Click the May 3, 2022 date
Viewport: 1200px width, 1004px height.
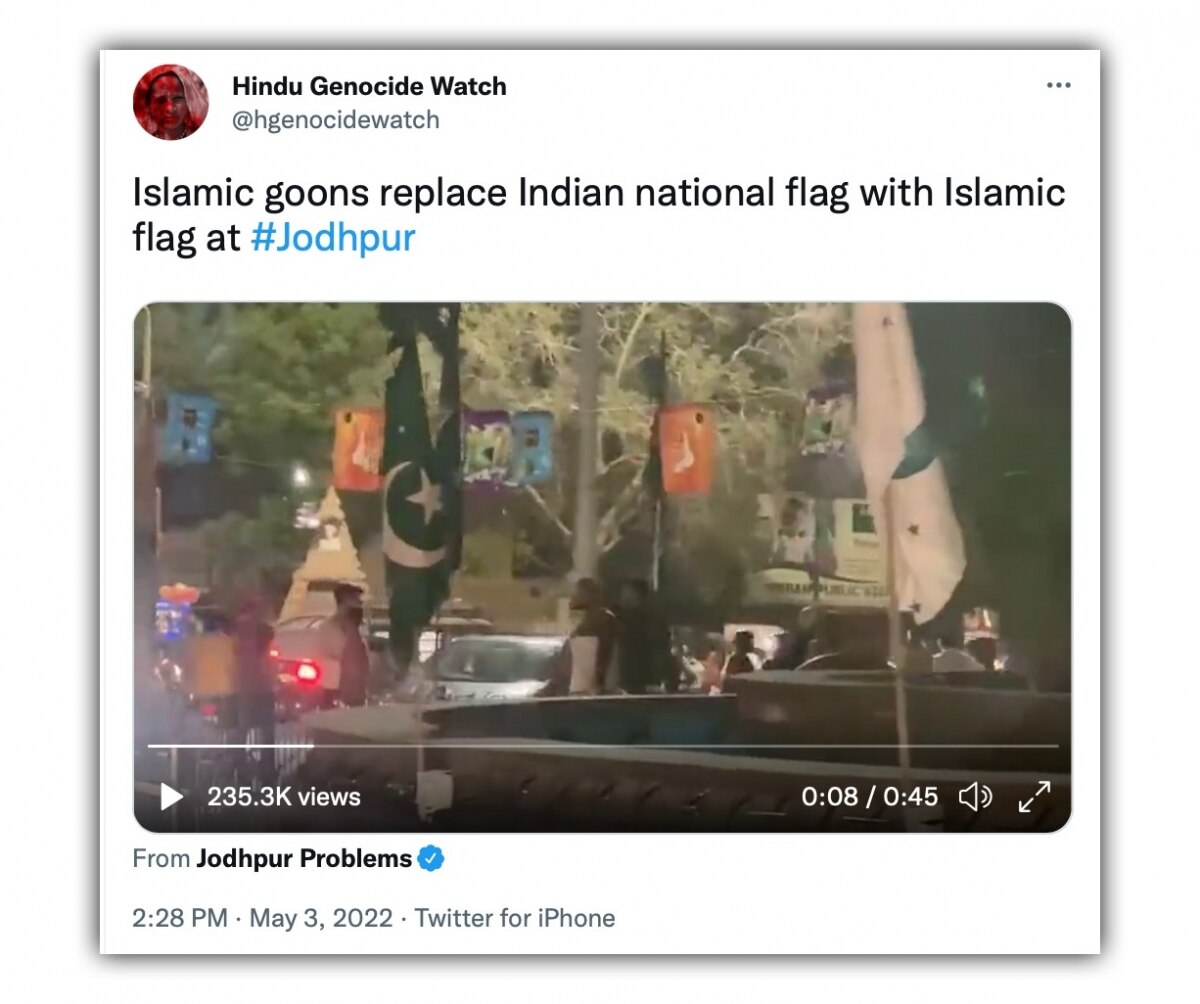coord(321,918)
